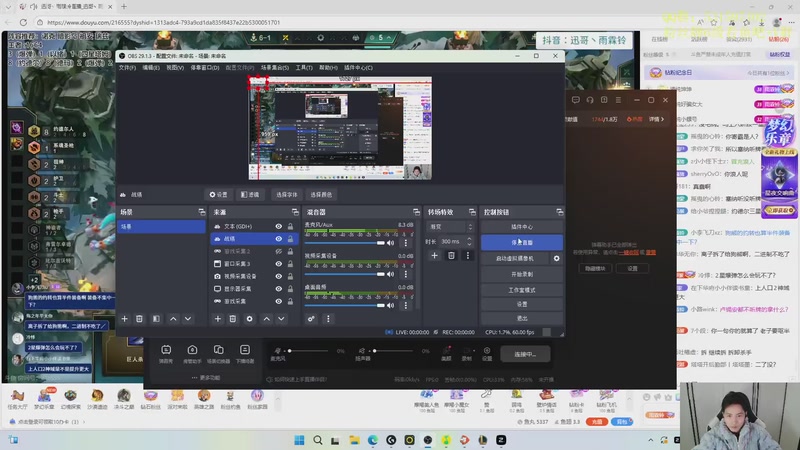Open the 视图(V) menu in OBS
The image size is (800, 450).
(175, 67)
